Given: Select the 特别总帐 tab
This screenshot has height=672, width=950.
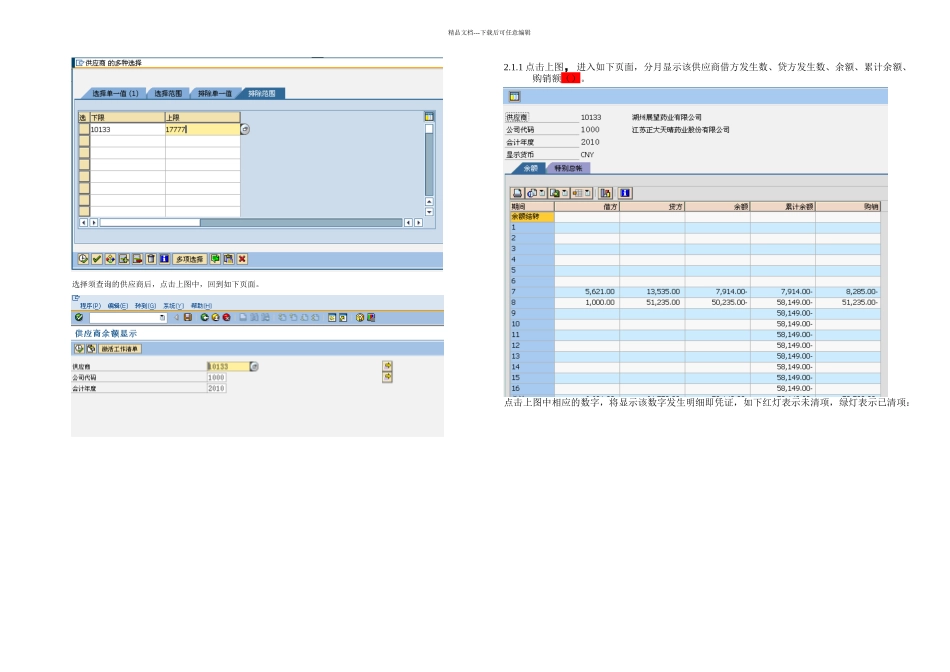Looking at the screenshot, I should pyautogui.click(x=568, y=168).
